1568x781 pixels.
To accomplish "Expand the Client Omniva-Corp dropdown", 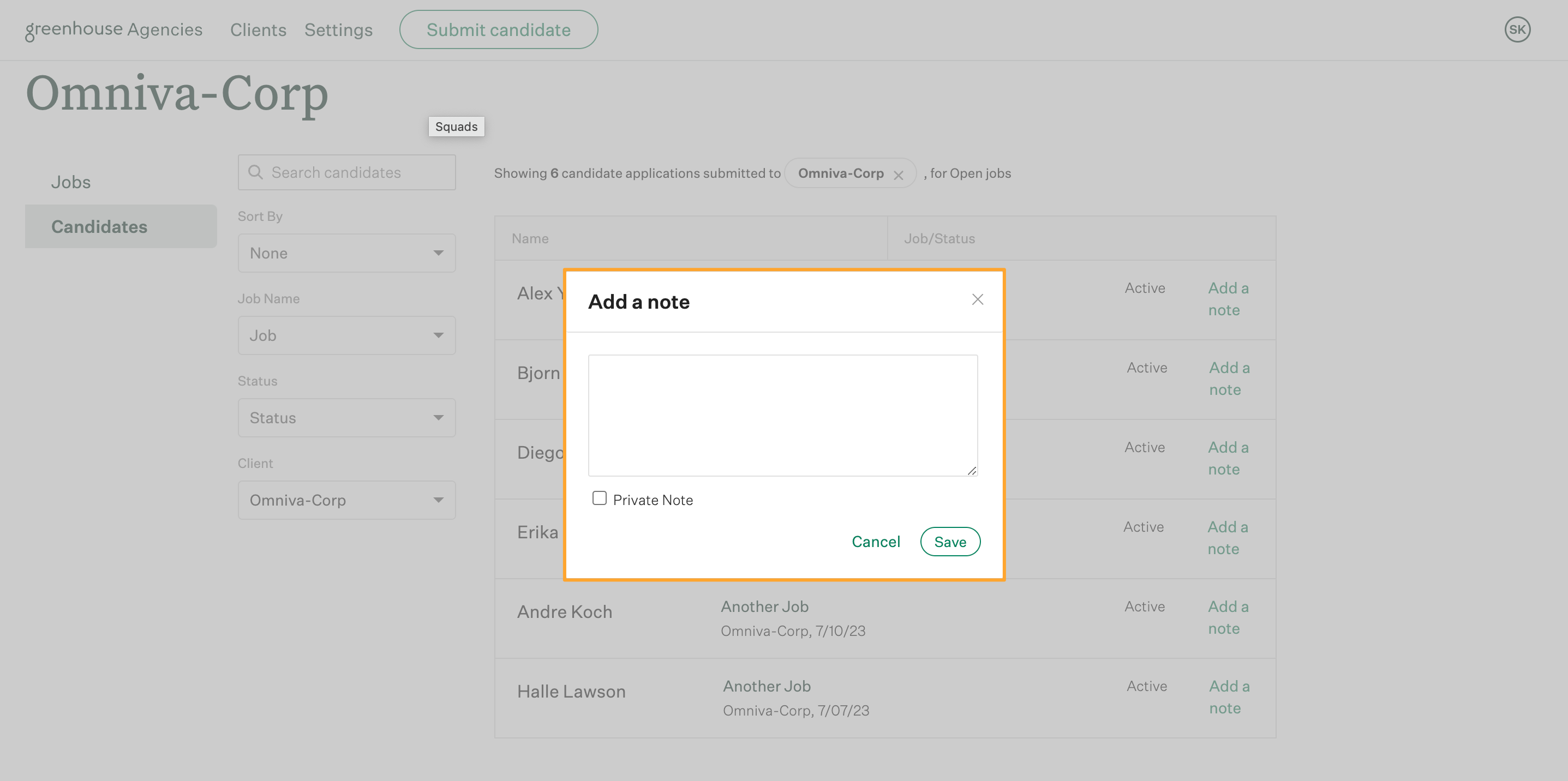I will coord(346,500).
